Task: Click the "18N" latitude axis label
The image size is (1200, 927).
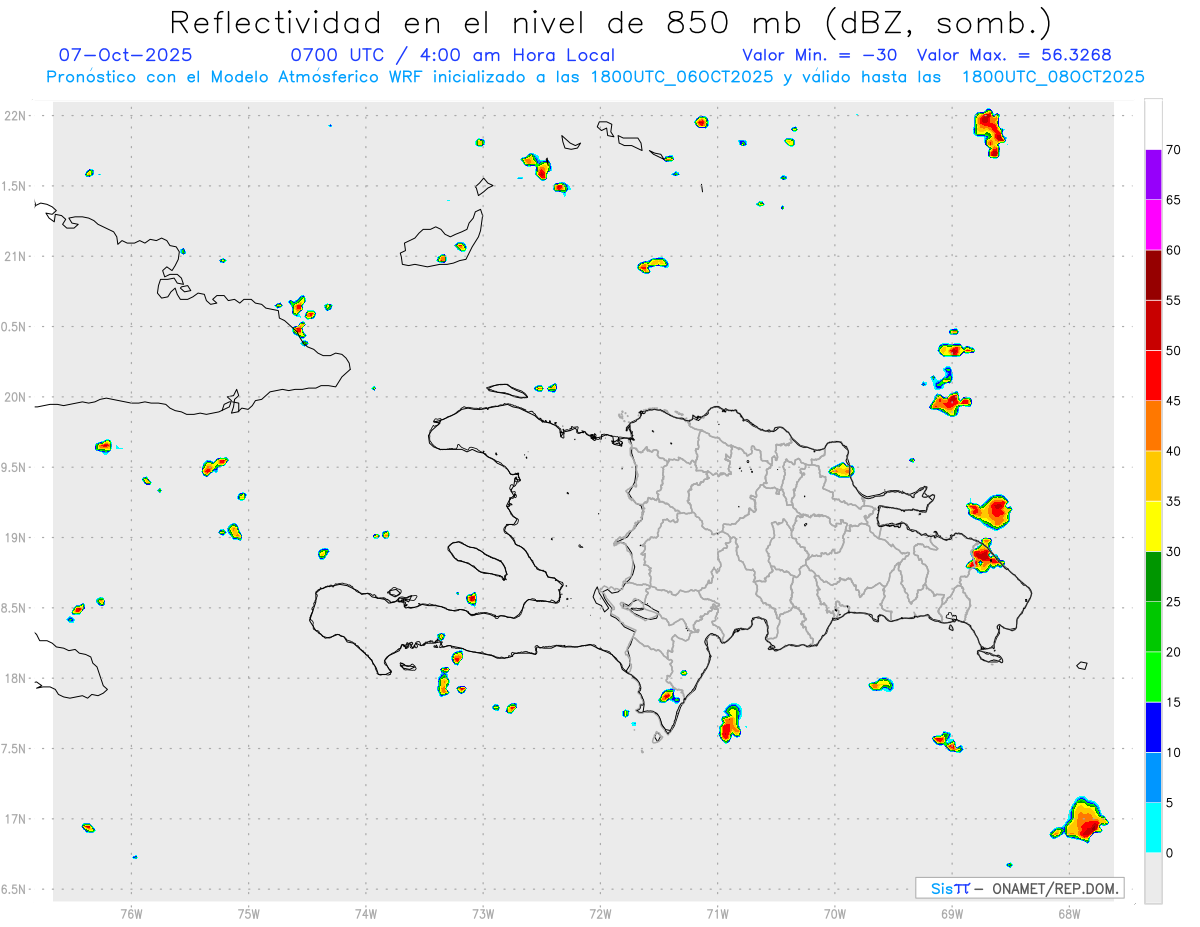Action: (17, 678)
